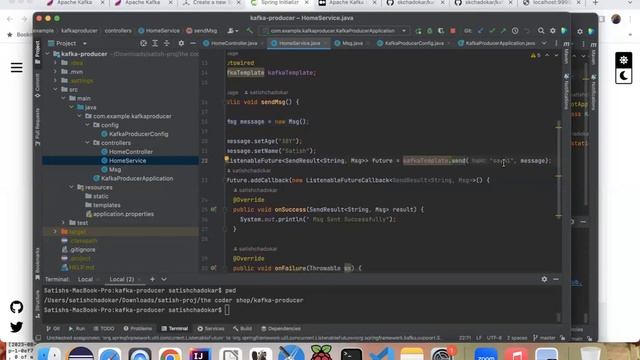The image size is (640, 360).
Task: Expand the test folder
Action: (64, 223)
